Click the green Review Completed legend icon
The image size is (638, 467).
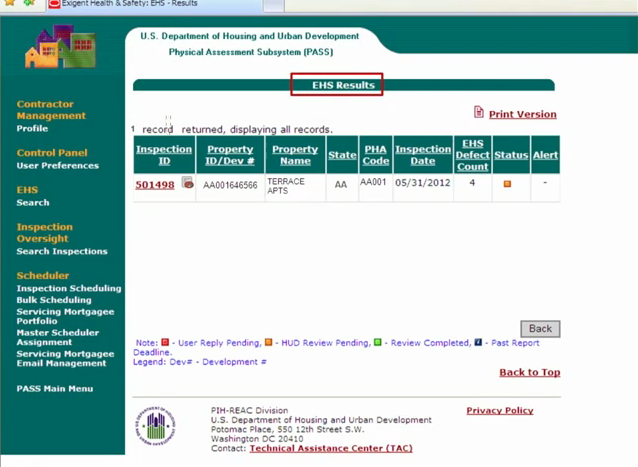tap(378, 342)
